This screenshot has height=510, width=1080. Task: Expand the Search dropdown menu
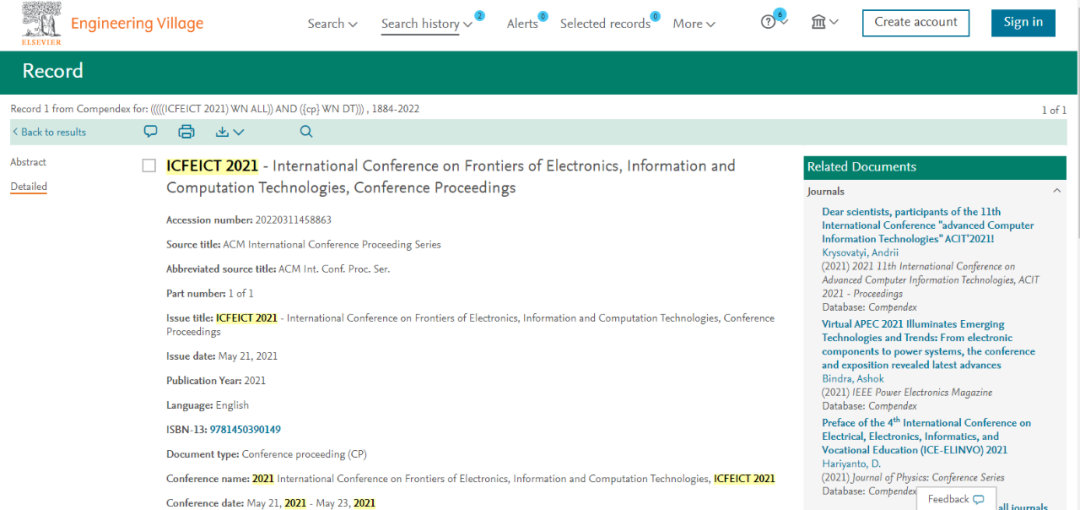pos(333,23)
